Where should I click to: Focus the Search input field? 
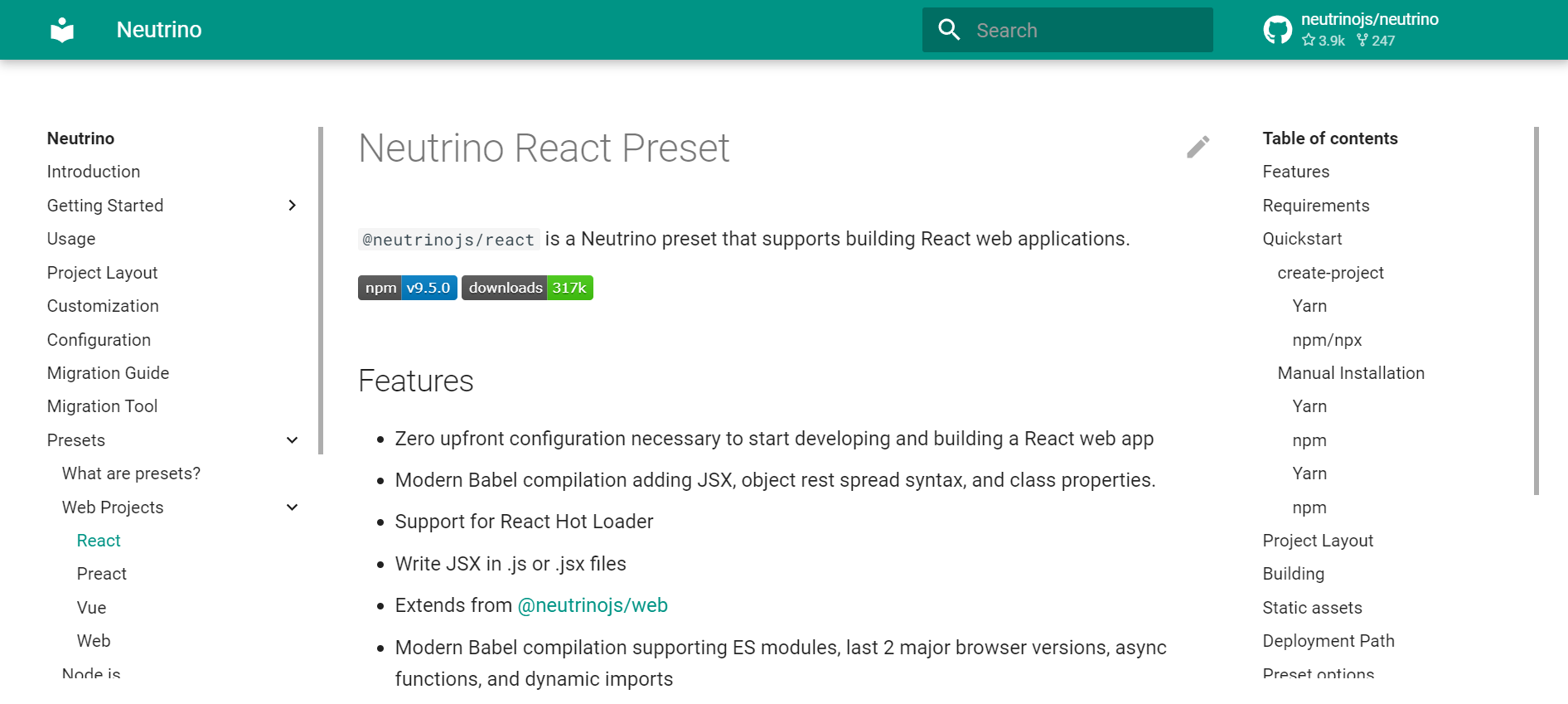pos(1067,30)
